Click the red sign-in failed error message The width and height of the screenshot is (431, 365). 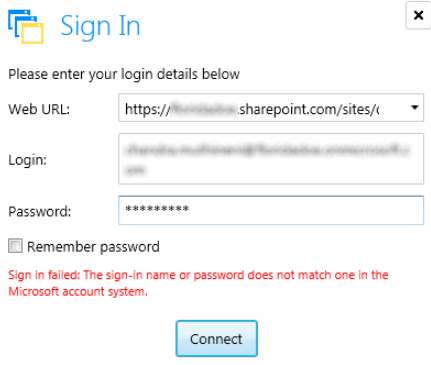[x=198, y=283]
